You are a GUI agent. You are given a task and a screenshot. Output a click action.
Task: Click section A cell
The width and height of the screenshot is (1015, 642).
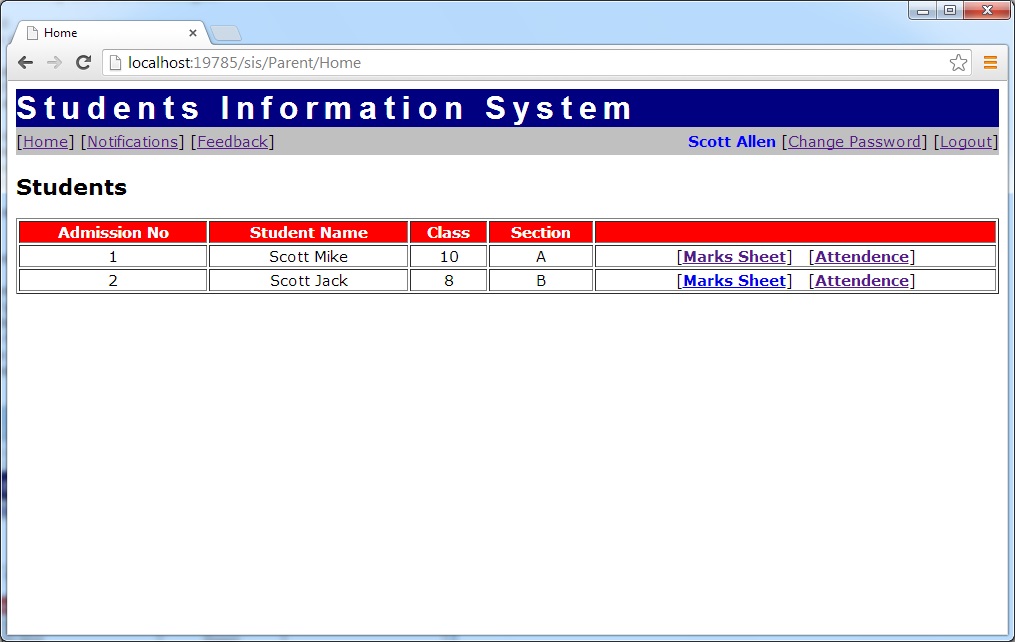541,257
